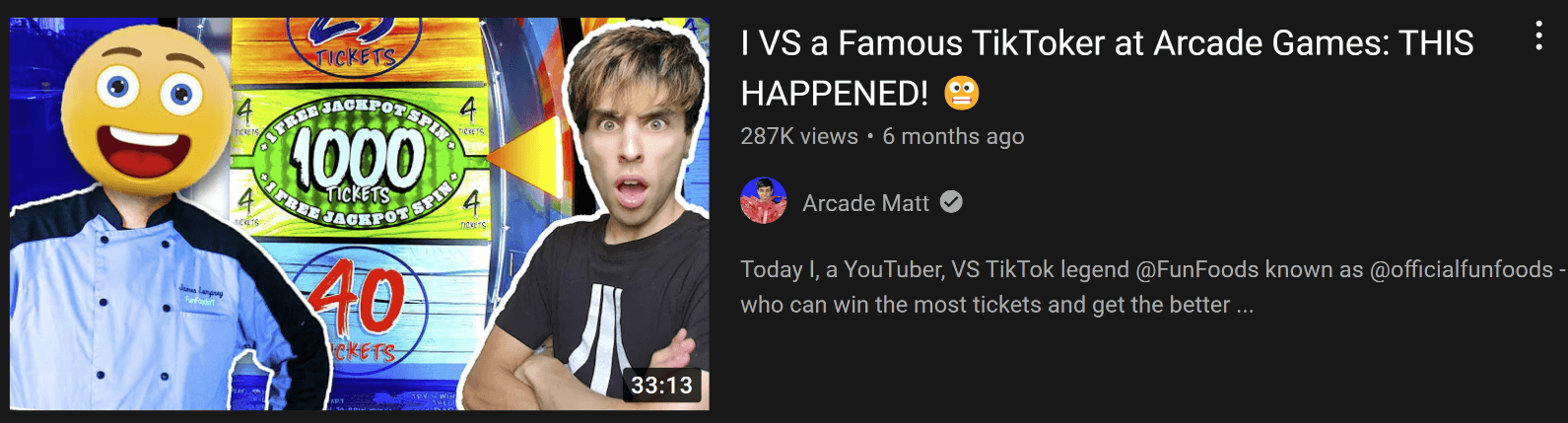The width and height of the screenshot is (1568, 423).
Task: Click the 33:13 duration badge on thumbnail
Action: [661, 385]
